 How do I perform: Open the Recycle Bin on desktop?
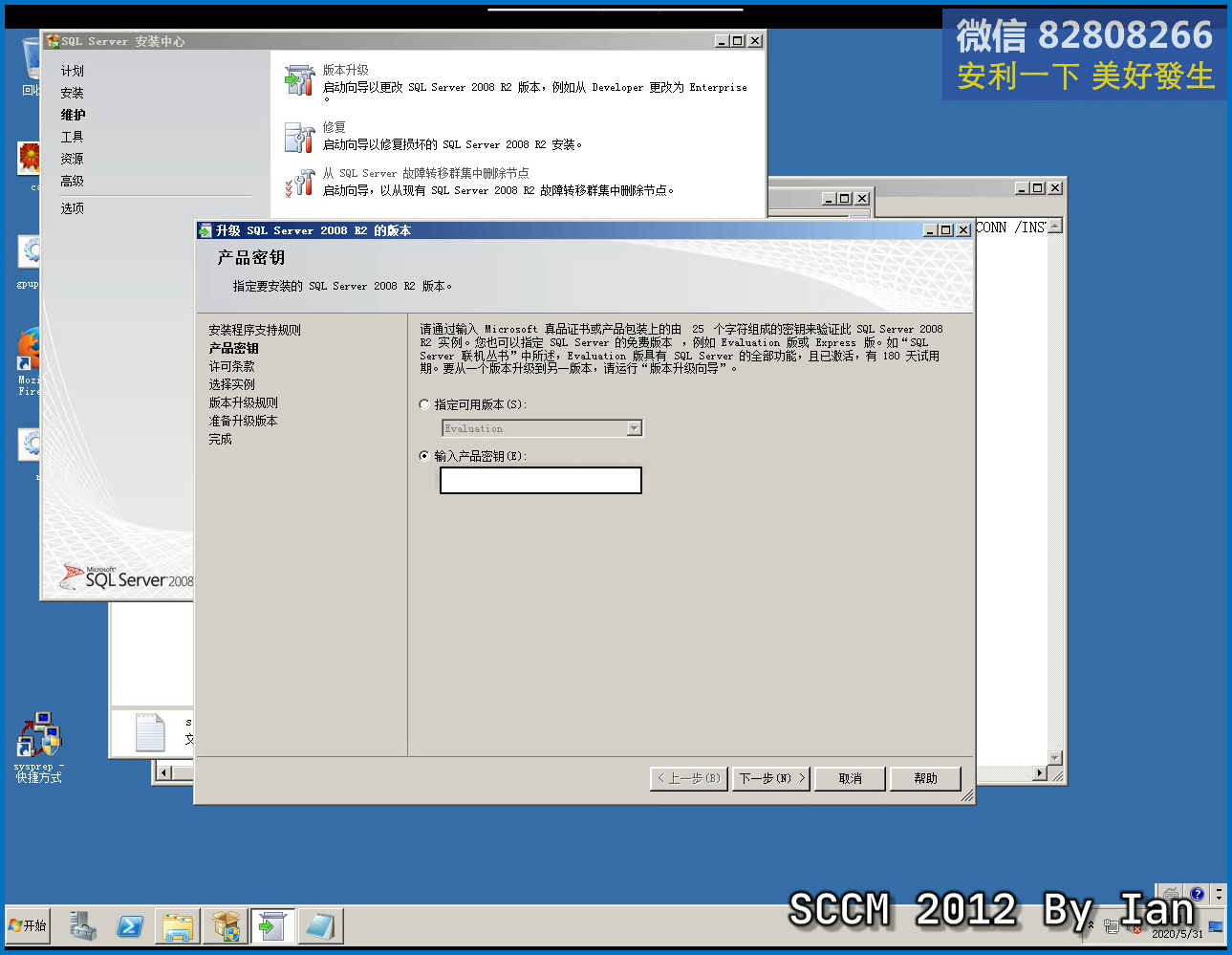[x=32, y=65]
